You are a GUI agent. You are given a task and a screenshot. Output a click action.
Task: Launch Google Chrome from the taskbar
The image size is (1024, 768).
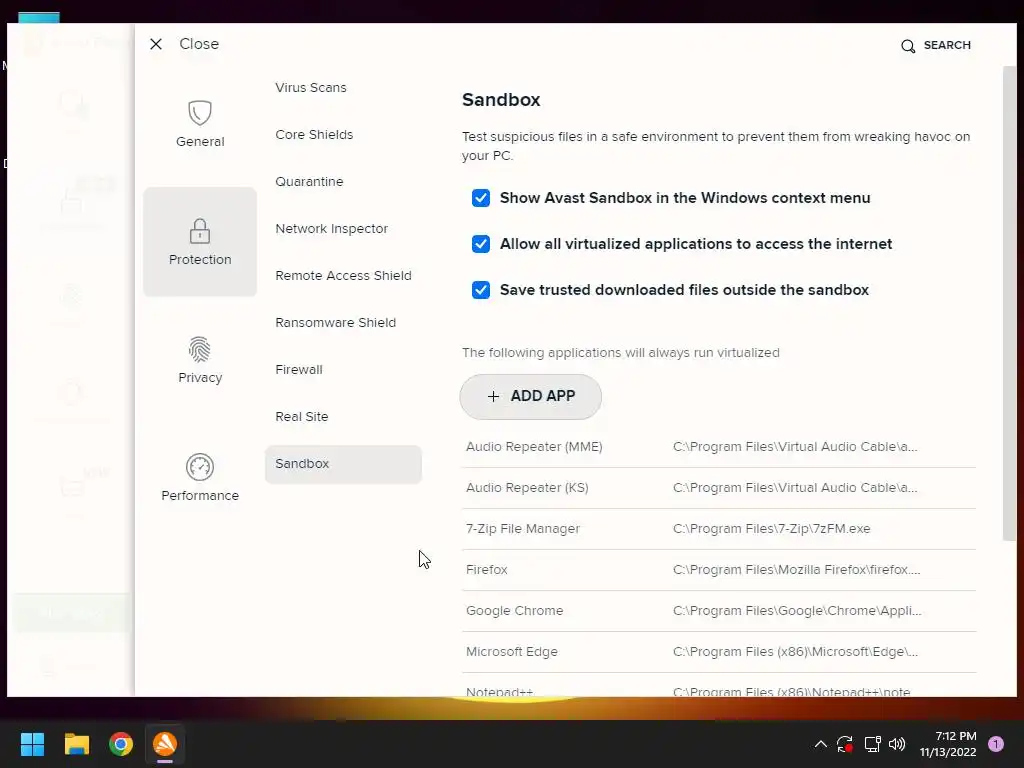point(121,744)
